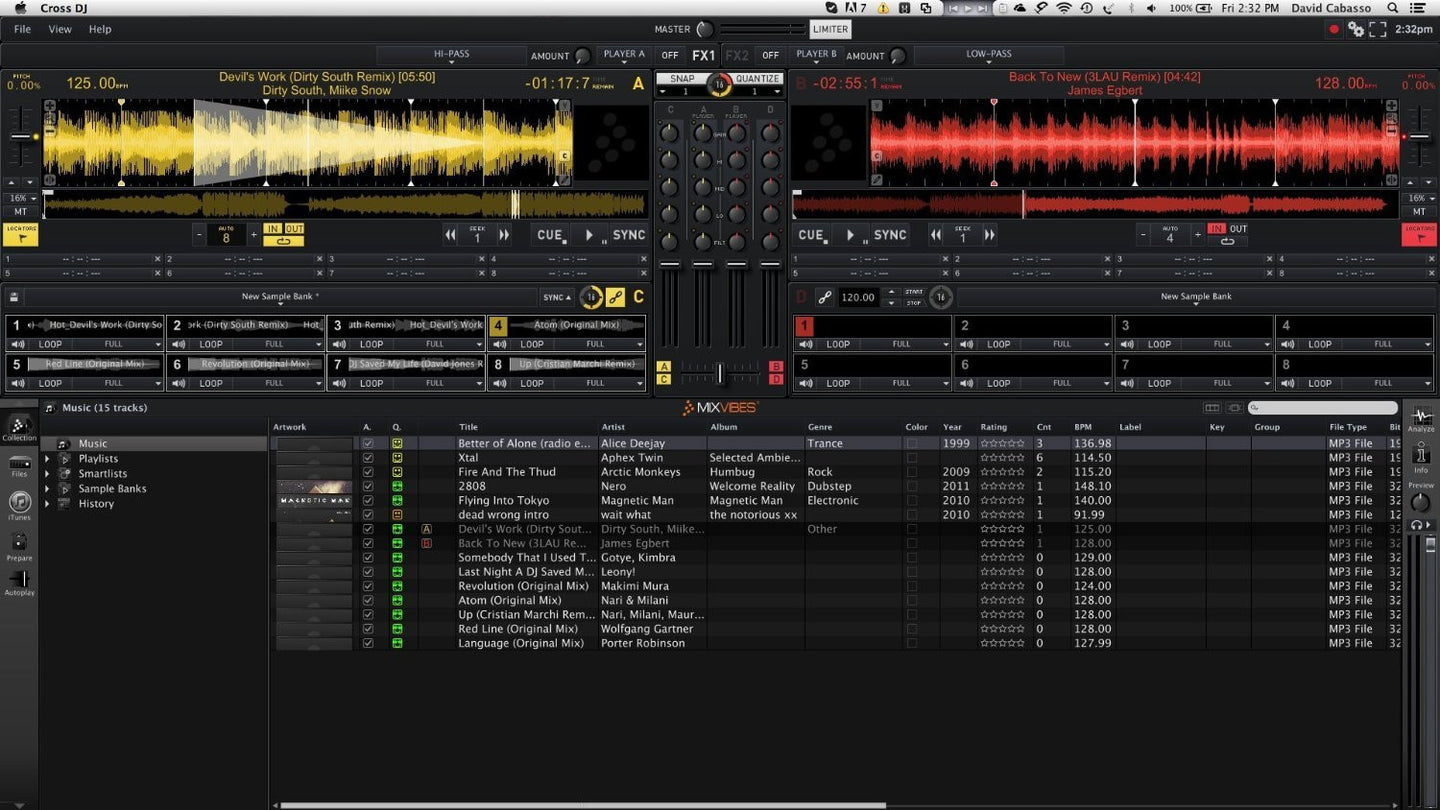Viewport: 1440px width, 810px height.
Task: Expand the Sample Banks tree node
Action: tap(47, 489)
